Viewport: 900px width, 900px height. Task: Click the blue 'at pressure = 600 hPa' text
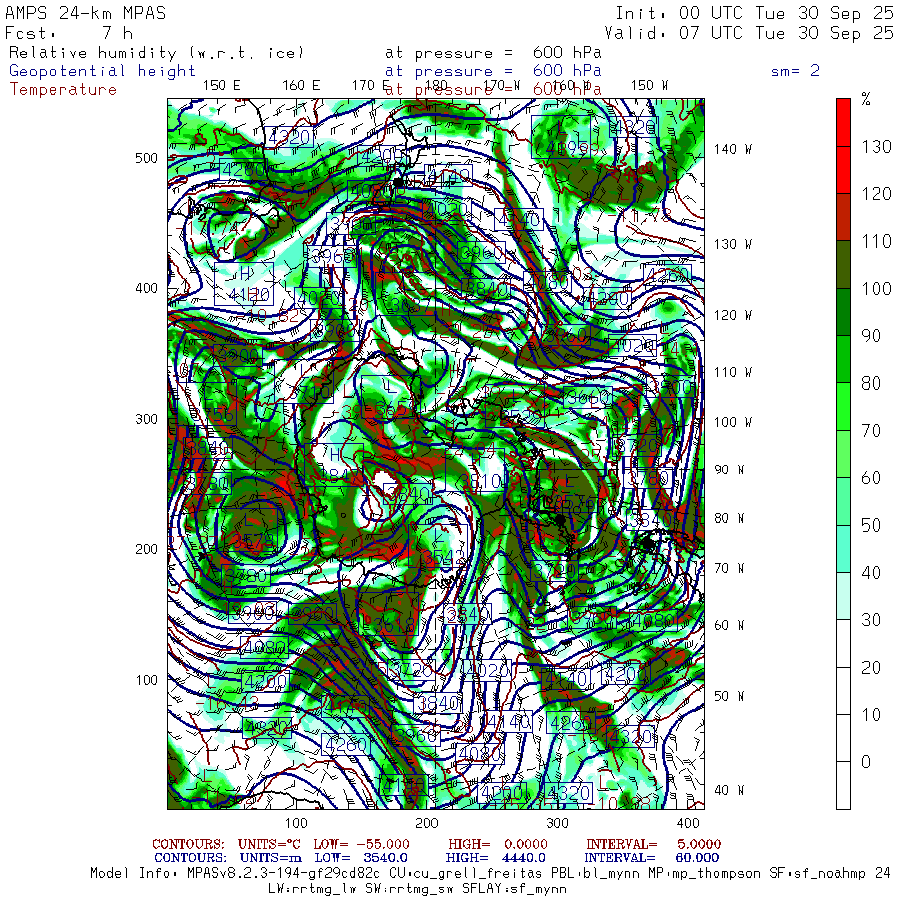(493, 71)
